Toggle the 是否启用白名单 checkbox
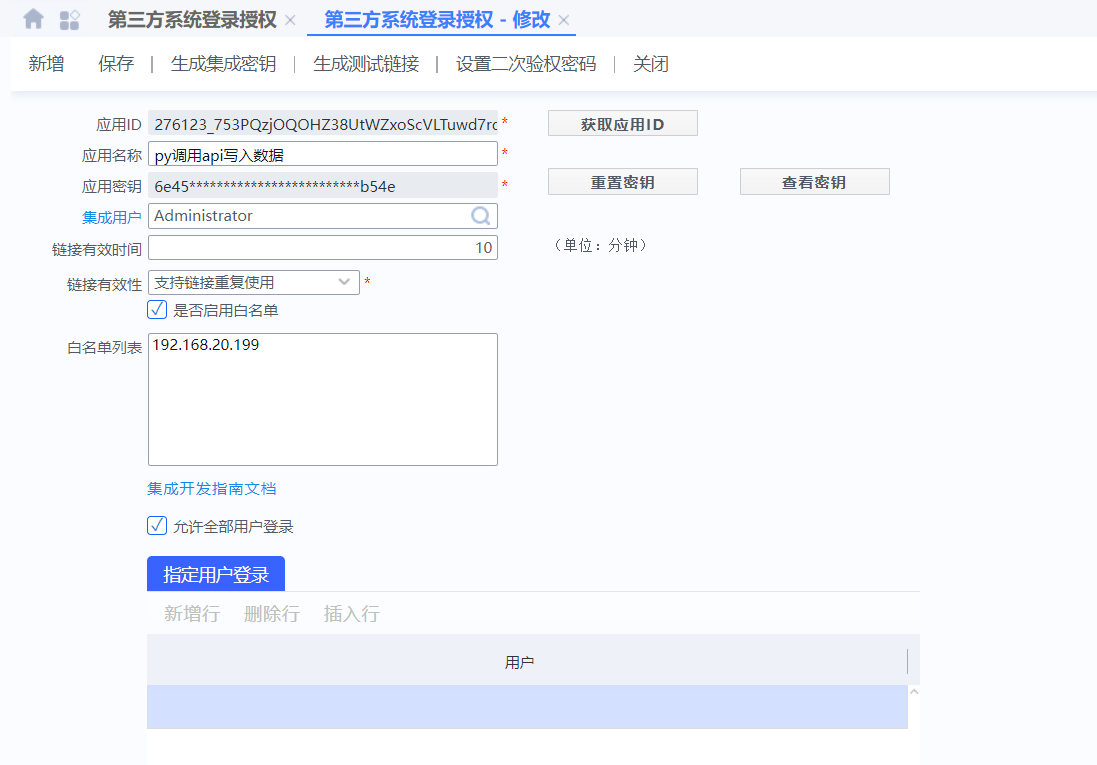 tap(157, 310)
